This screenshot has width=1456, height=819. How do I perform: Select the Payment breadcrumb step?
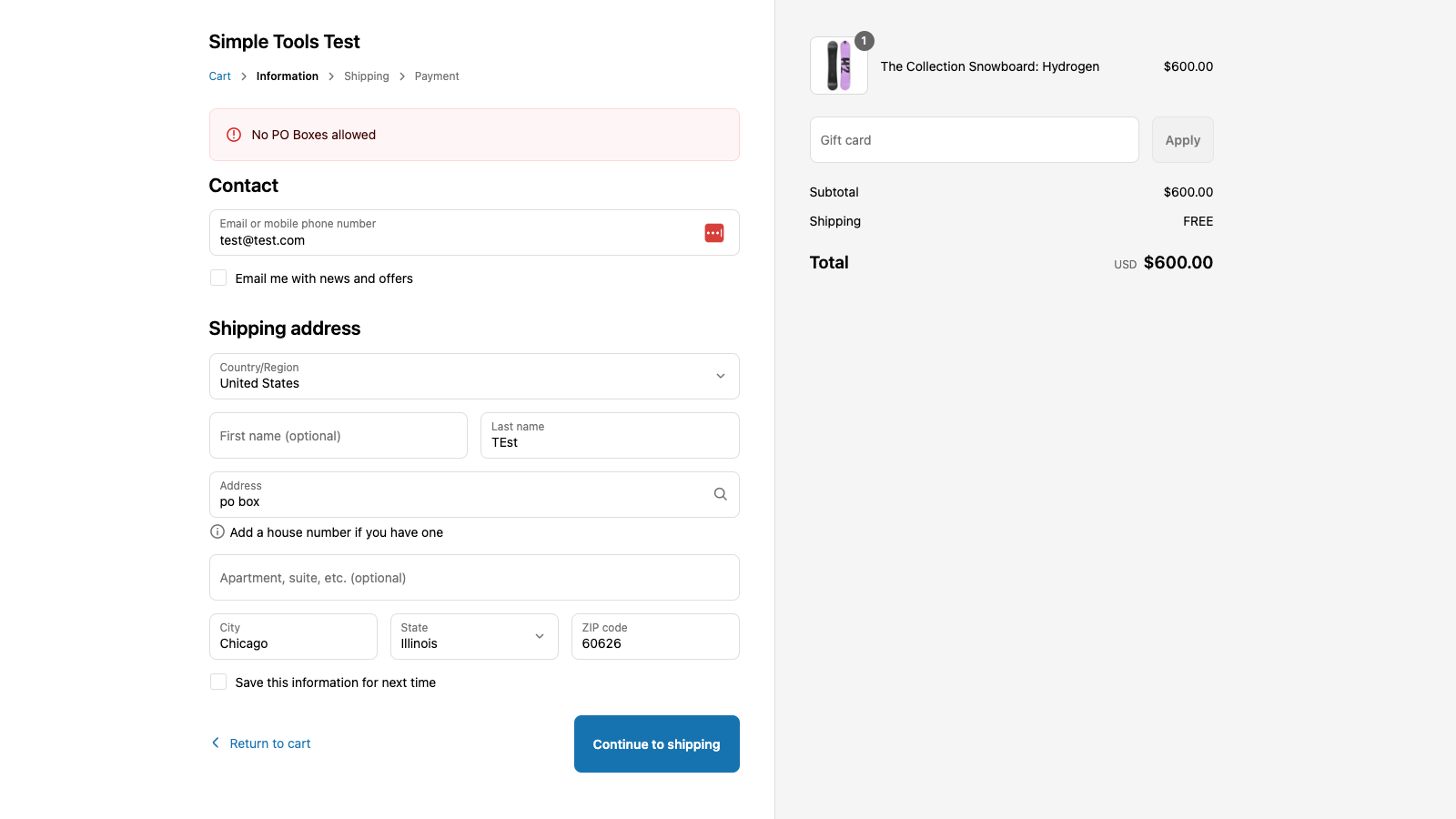(437, 76)
